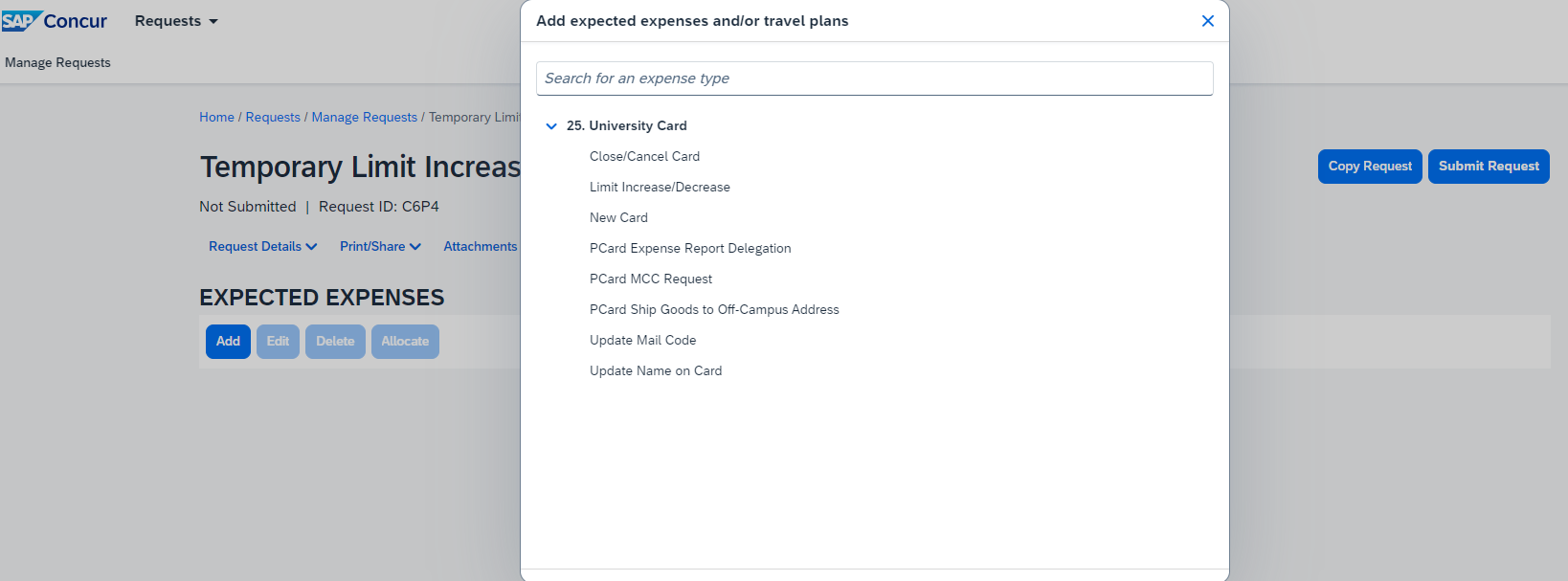Expand the Request Details dropdown

pos(262,247)
